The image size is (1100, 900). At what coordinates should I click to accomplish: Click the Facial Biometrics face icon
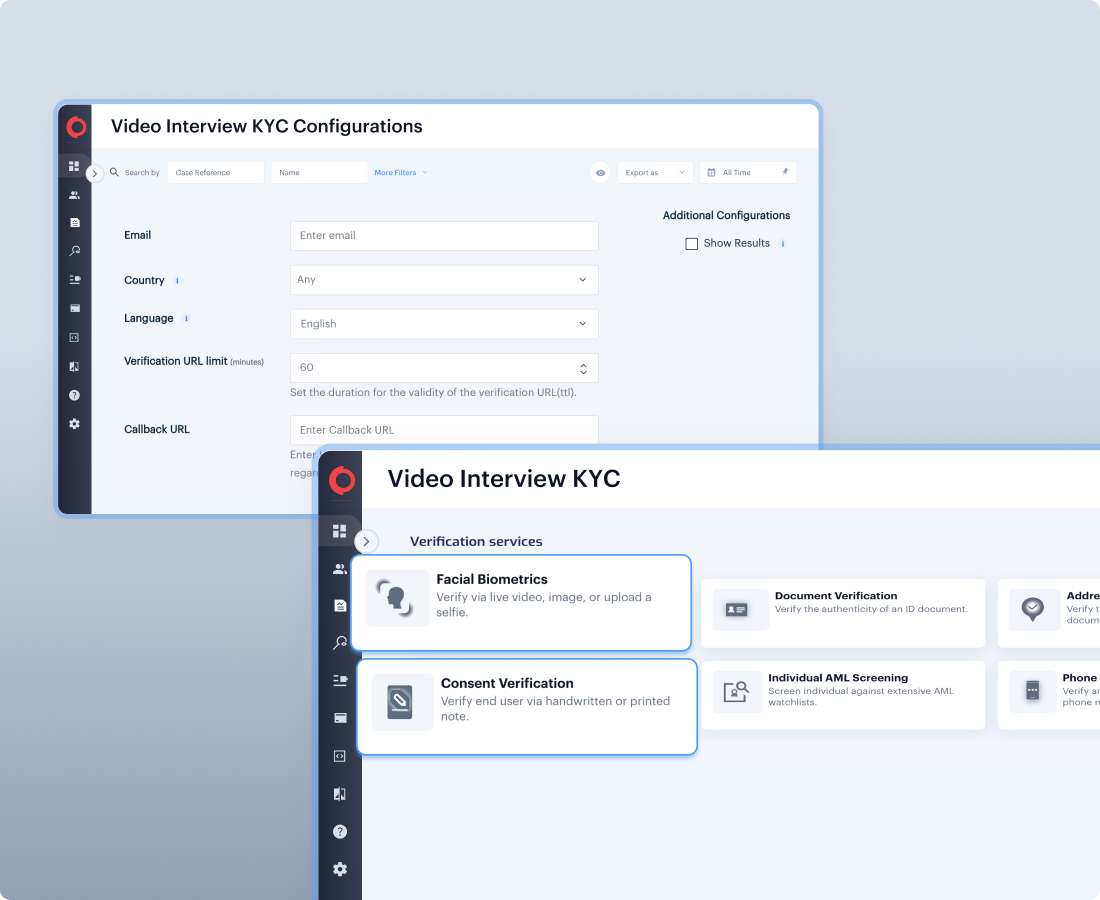pos(397,598)
